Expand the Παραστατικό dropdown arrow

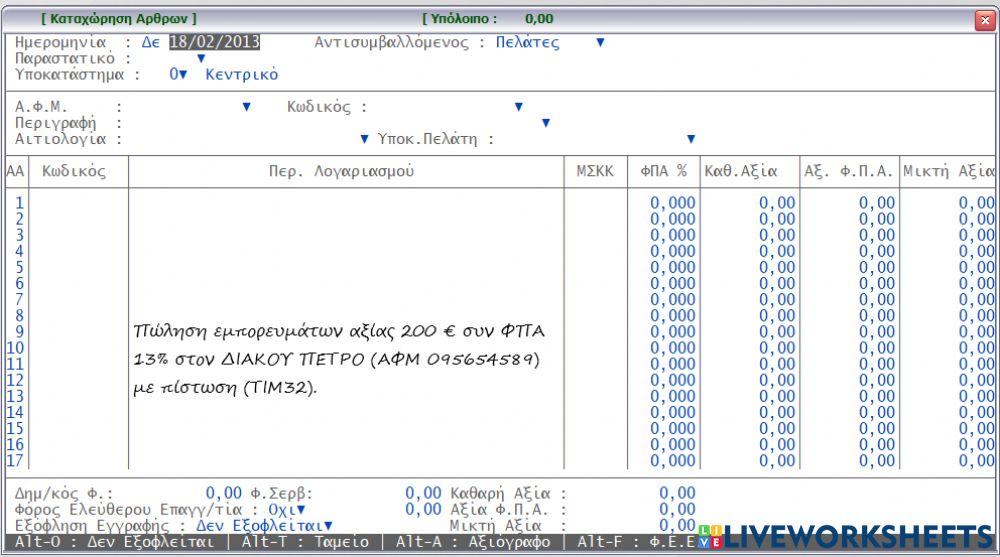[x=201, y=58]
